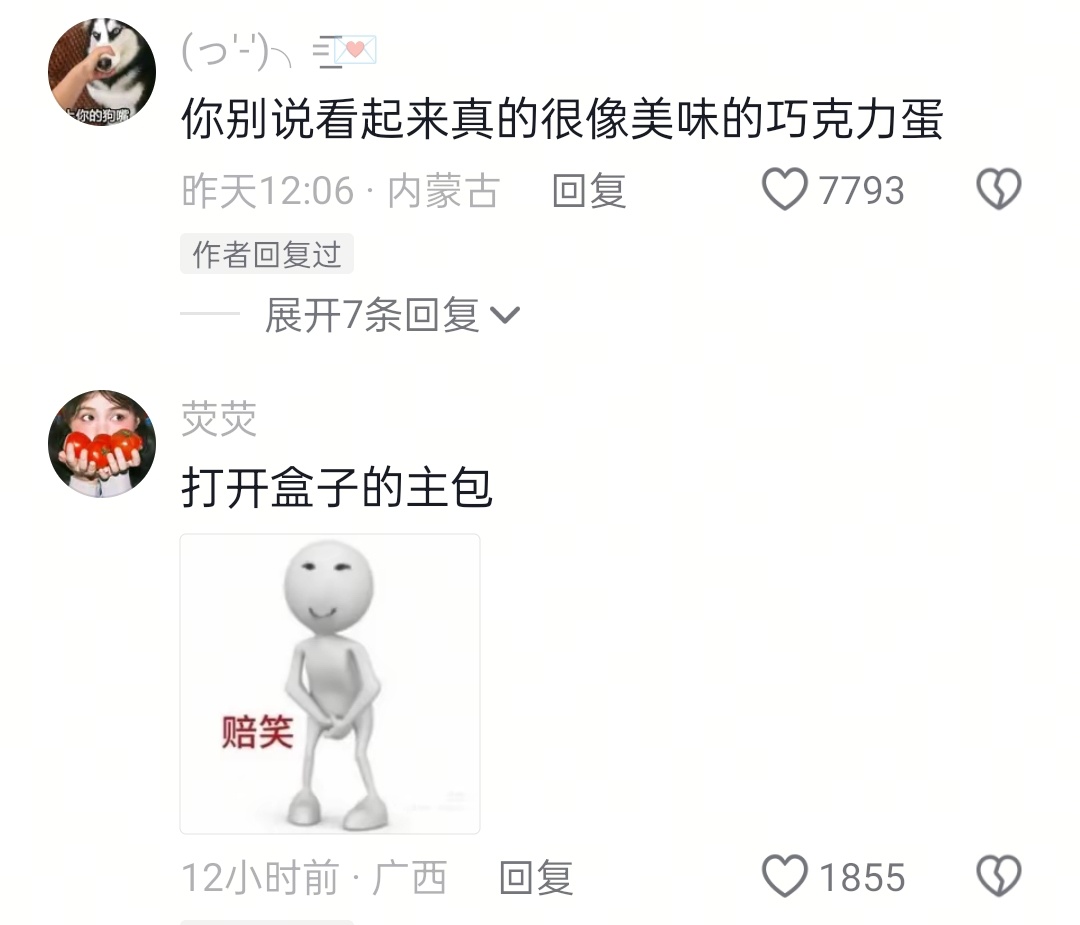This screenshot has width=1080, height=925.
Task: Tap the 7793 like count
Action: 861,190
